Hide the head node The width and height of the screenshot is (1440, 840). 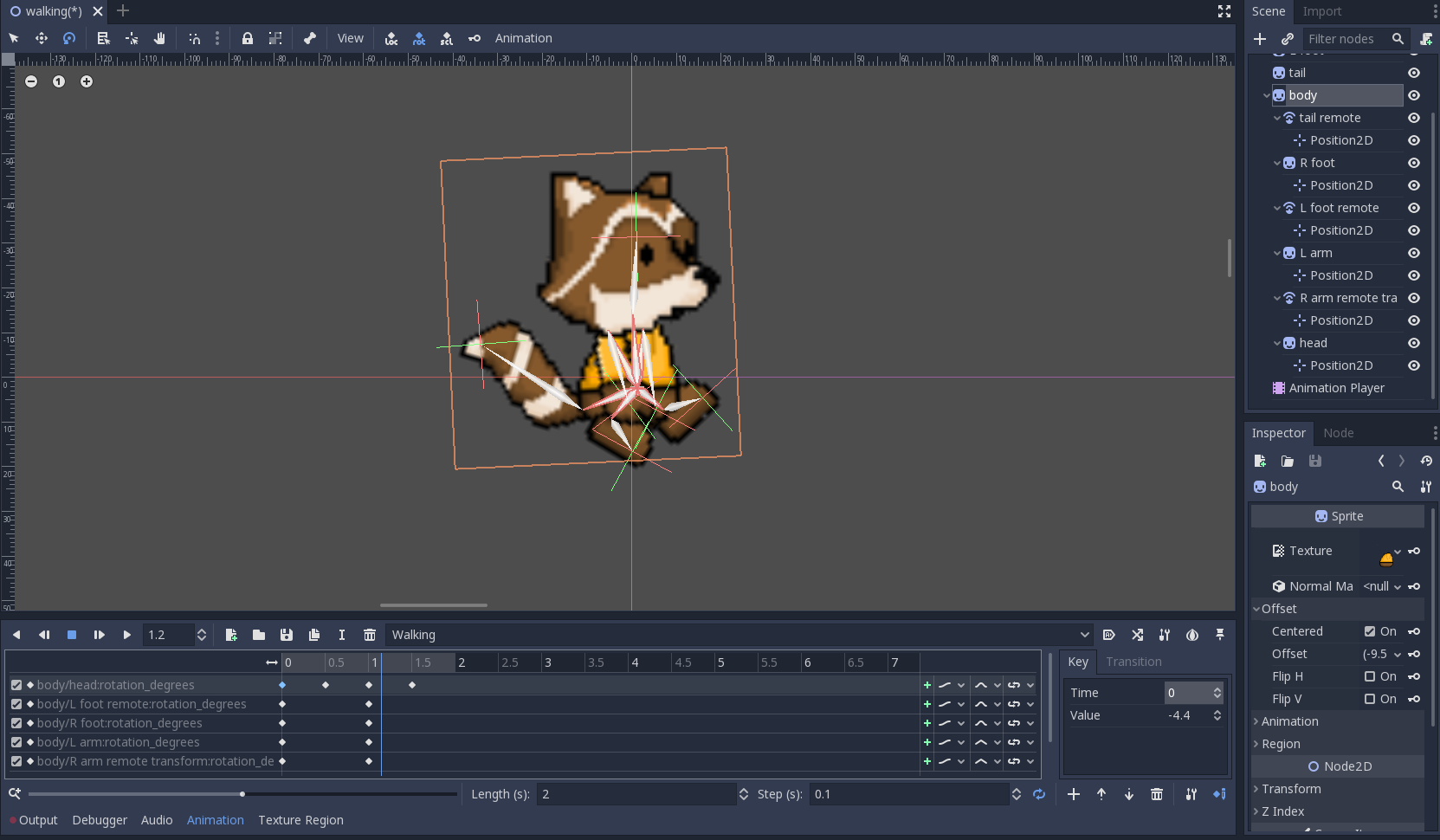click(1414, 343)
